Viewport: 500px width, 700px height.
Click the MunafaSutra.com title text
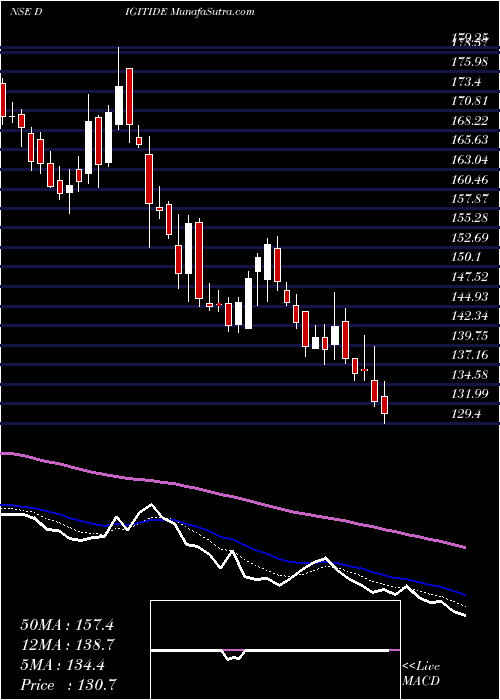click(x=212, y=12)
